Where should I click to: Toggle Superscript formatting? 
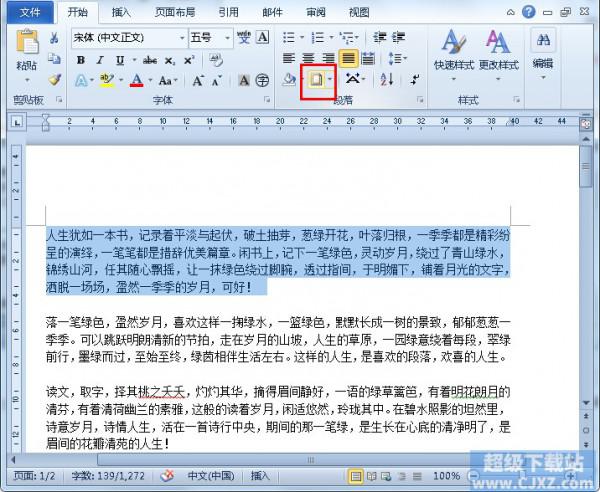point(189,60)
